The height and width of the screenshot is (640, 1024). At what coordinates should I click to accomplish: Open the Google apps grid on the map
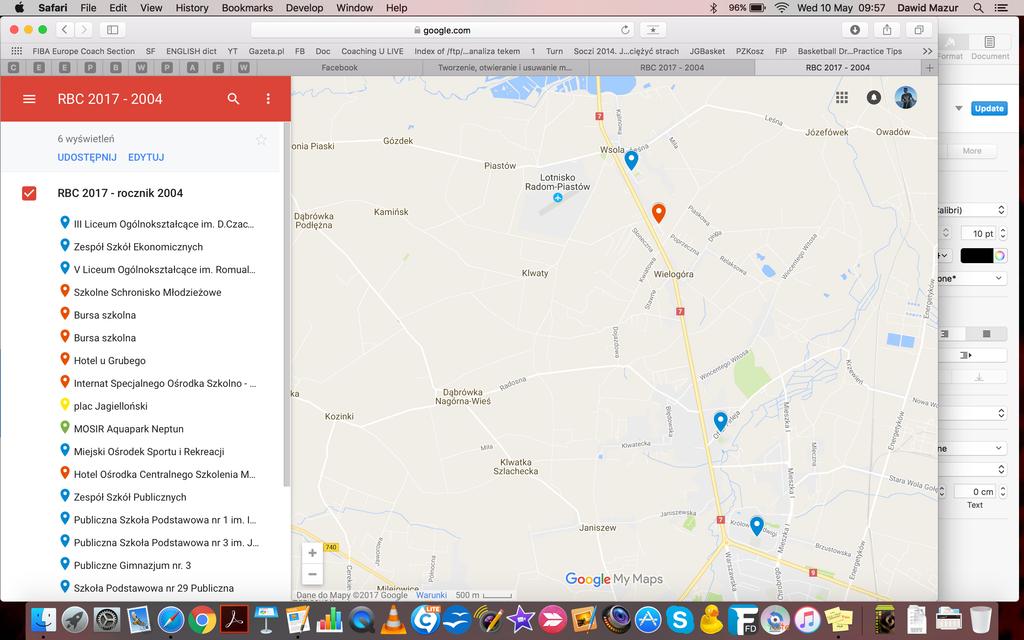pyautogui.click(x=842, y=97)
